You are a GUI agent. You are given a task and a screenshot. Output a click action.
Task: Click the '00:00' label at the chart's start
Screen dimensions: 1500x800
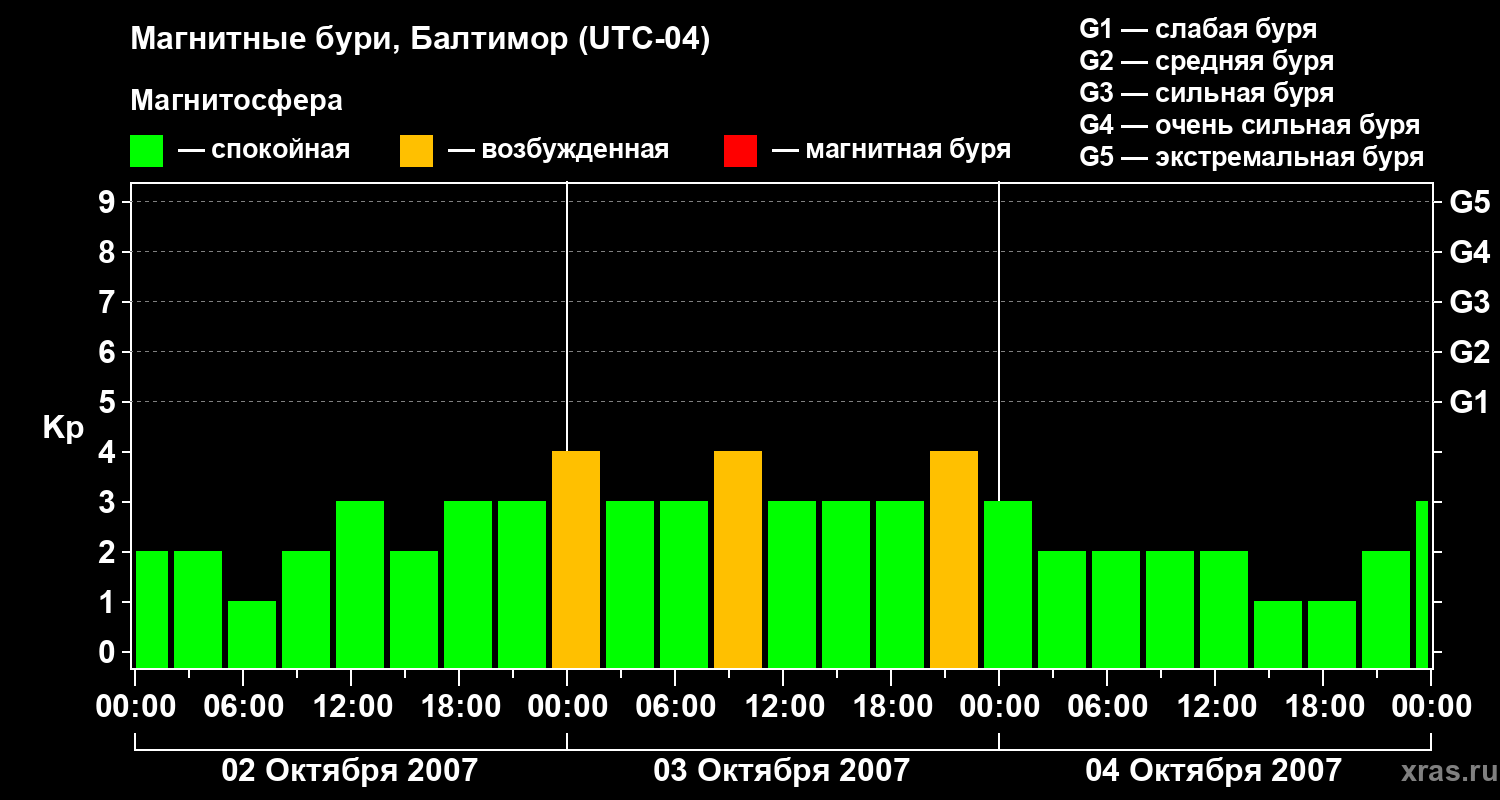coord(135,707)
